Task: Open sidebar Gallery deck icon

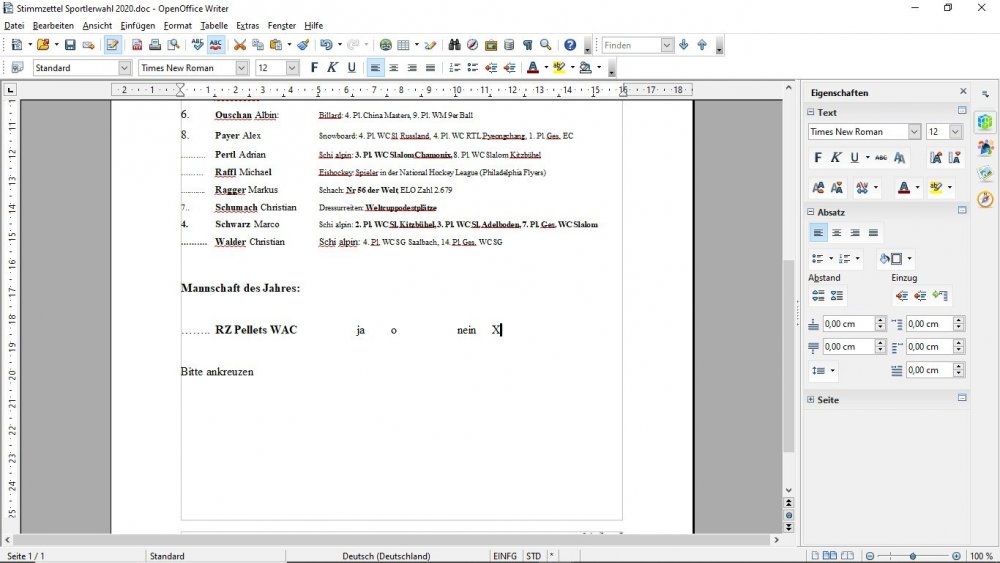Action: 985,173
